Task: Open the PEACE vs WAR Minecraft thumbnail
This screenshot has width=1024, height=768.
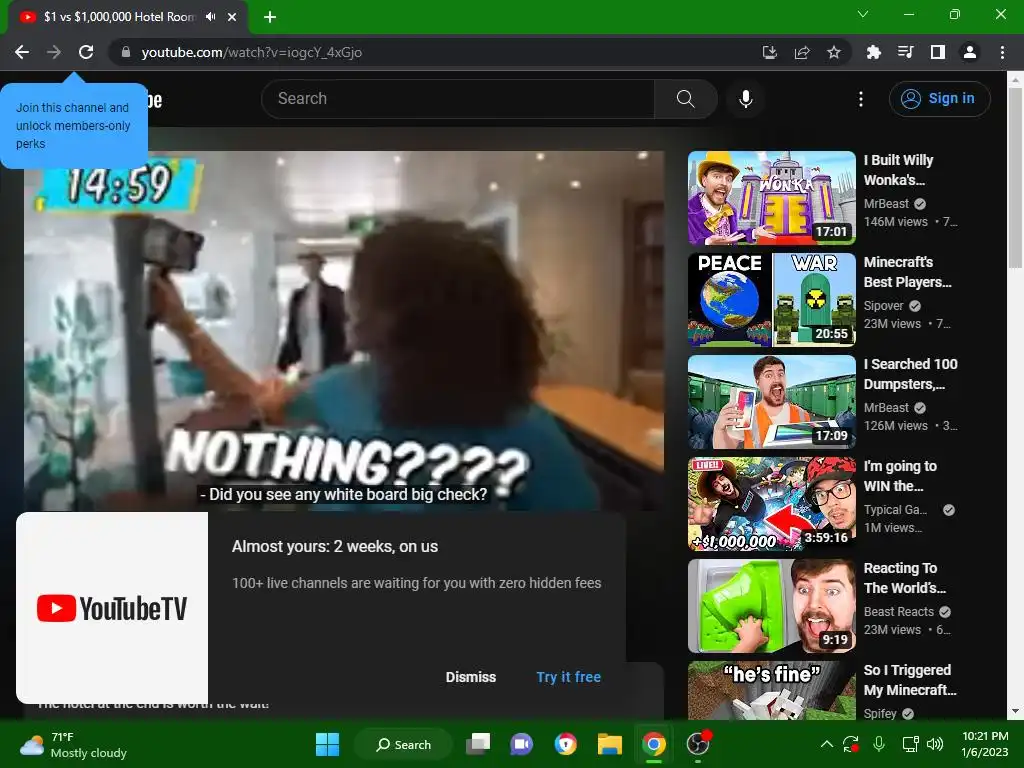Action: point(772,300)
